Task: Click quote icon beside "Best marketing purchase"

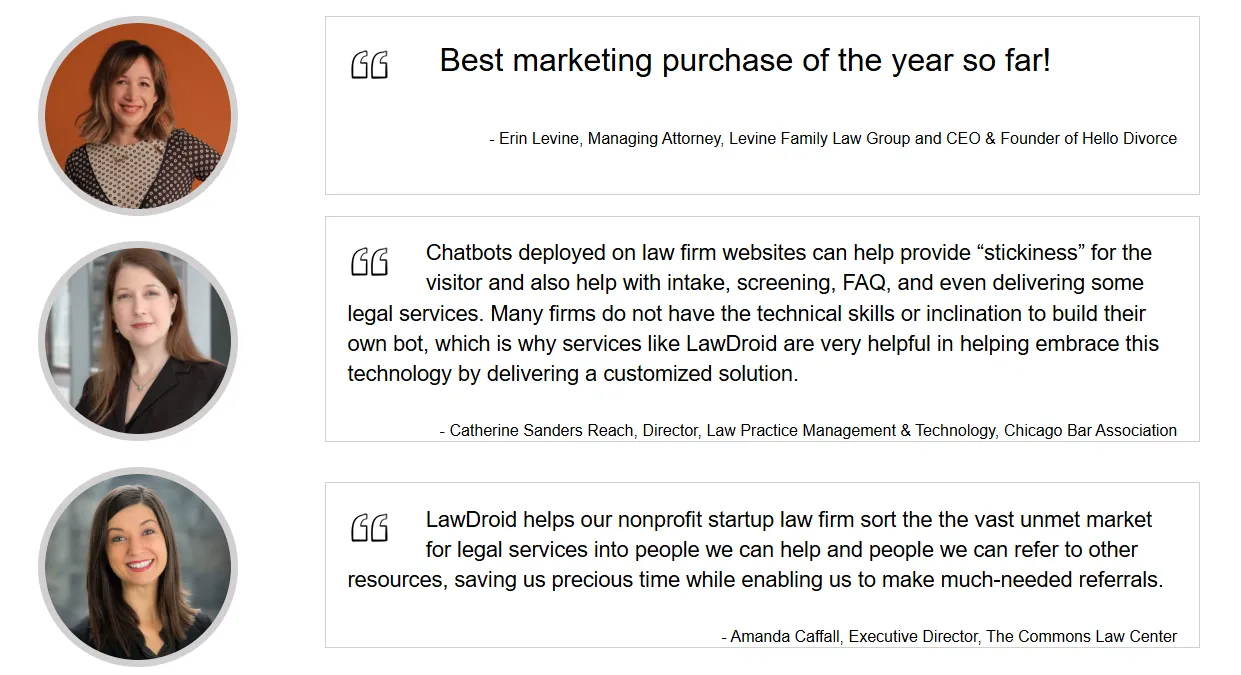Action: (x=369, y=66)
